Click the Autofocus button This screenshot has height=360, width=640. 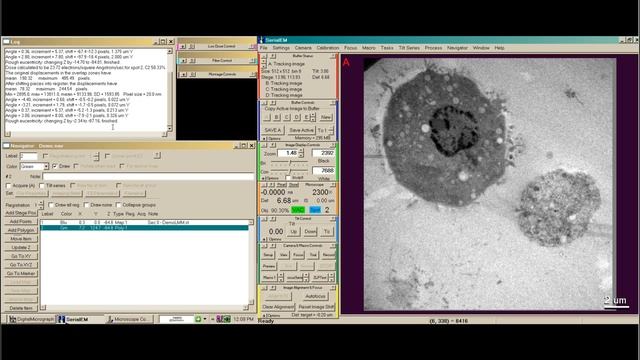click(315, 296)
